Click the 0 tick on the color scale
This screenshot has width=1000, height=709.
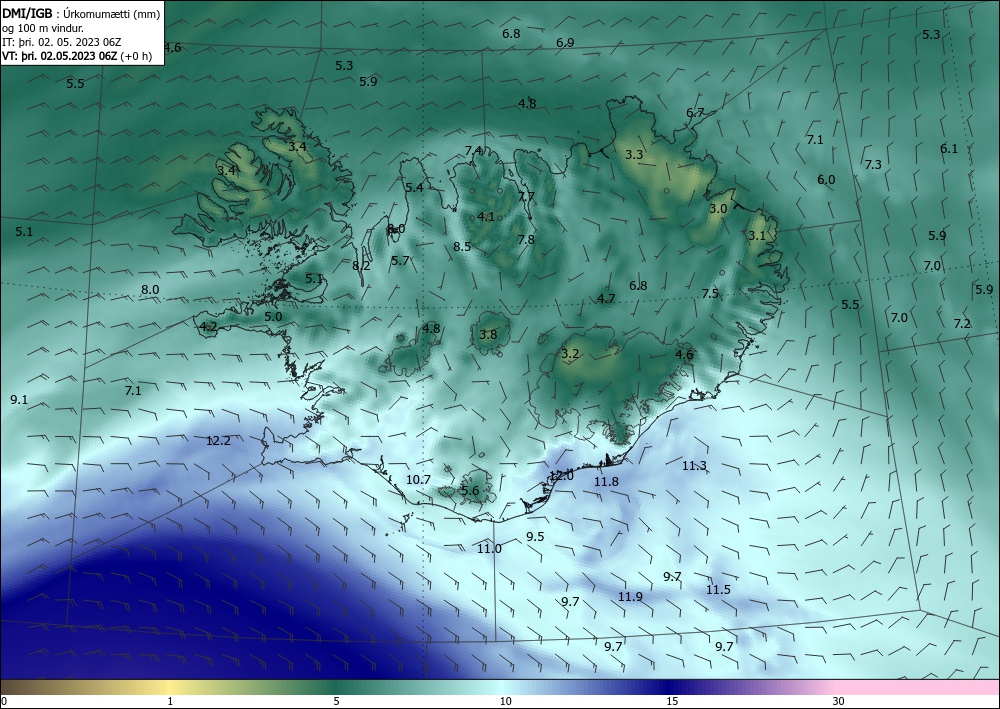[4, 702]
